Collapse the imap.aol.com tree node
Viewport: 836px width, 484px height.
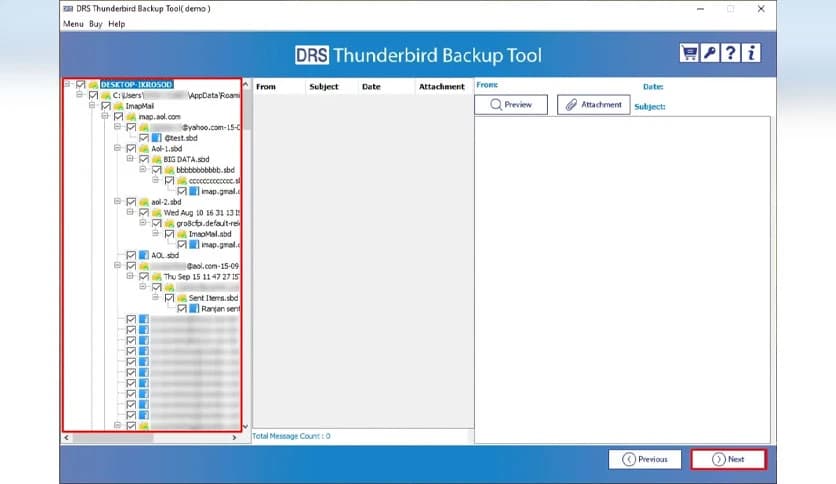pyautogui.click(x=105, y=116)
